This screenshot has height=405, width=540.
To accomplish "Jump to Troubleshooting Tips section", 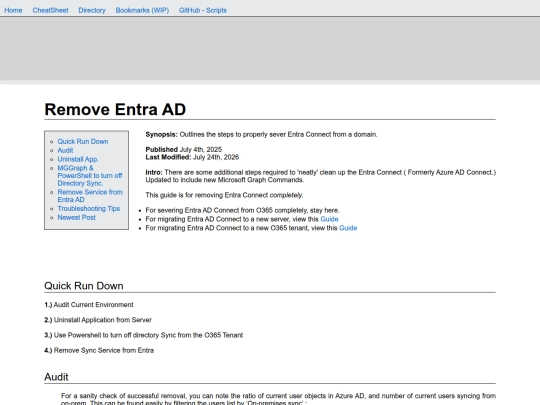I will pyautogui.click(x=89, y=209).
